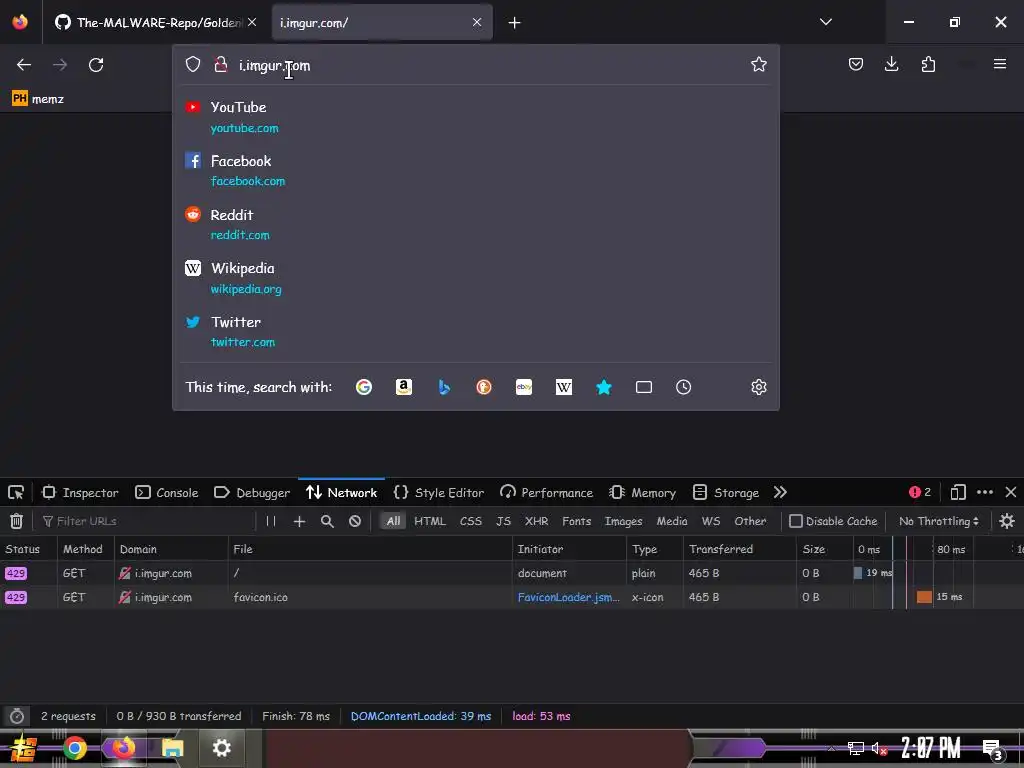The width and height of the screenshot is (1024, 768).
Task: Search in open Tabs icon
Action: click(644, 387)
